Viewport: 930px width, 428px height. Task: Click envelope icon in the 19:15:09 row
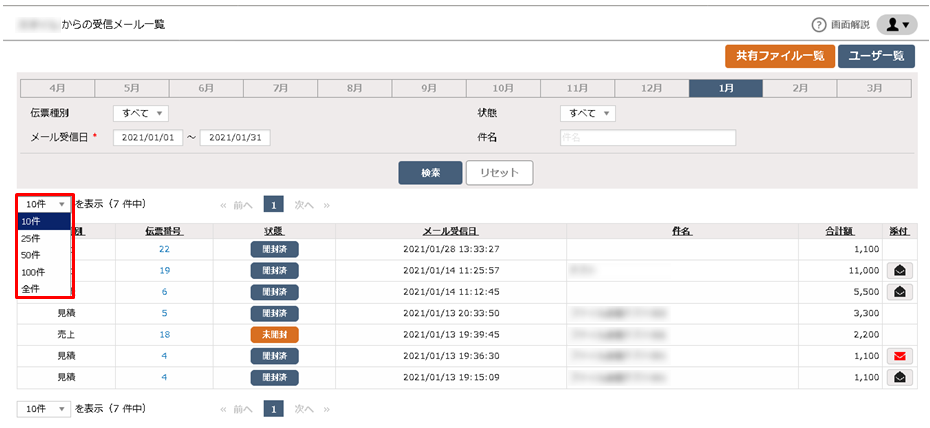900,378
